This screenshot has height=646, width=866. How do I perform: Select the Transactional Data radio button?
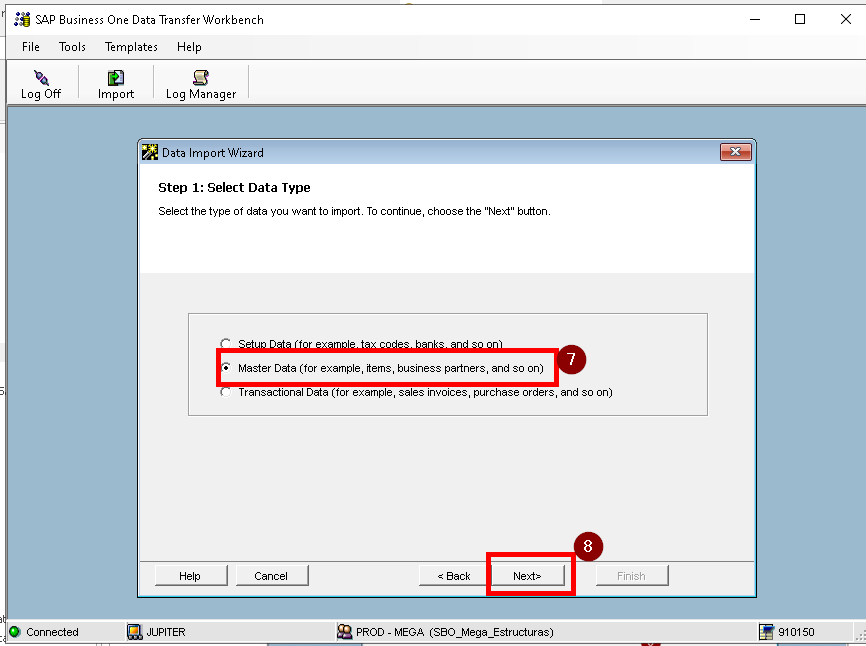point(225,392)
